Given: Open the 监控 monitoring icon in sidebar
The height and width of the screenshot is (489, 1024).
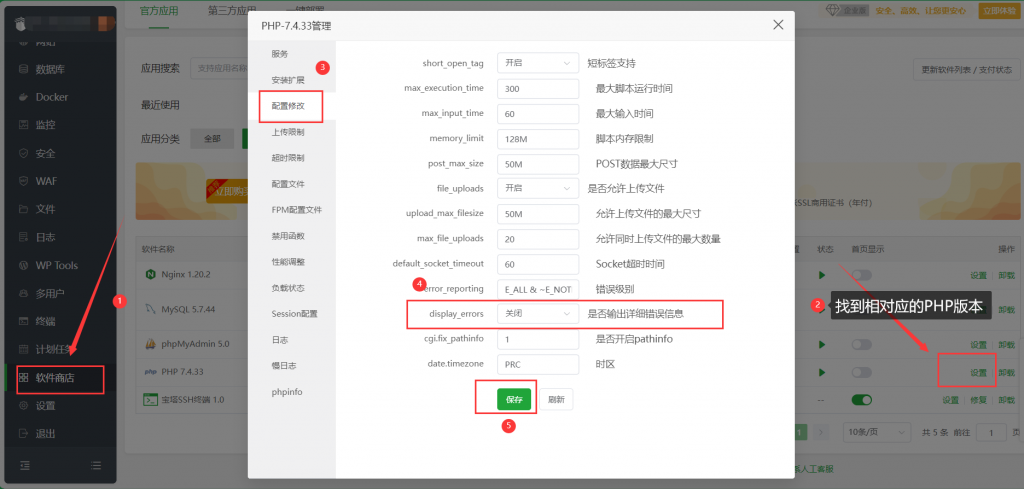Looking at the screenshot, I should coord(24,125).
